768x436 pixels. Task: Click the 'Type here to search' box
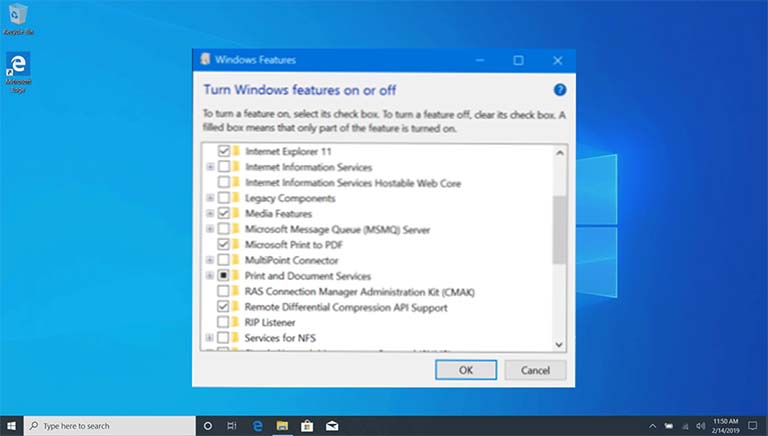[x=110, y=426]
